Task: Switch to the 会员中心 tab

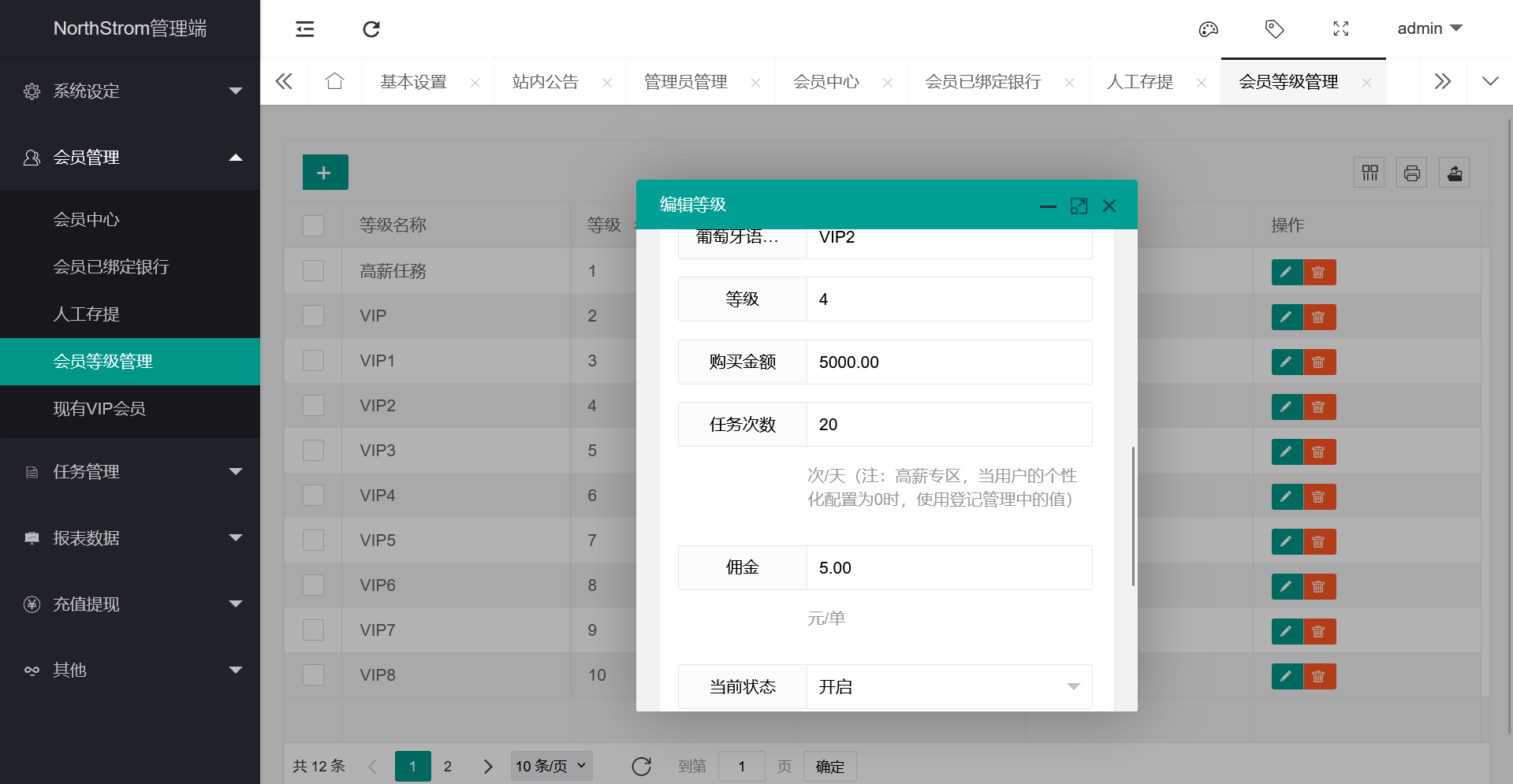Action: point(825,82)
